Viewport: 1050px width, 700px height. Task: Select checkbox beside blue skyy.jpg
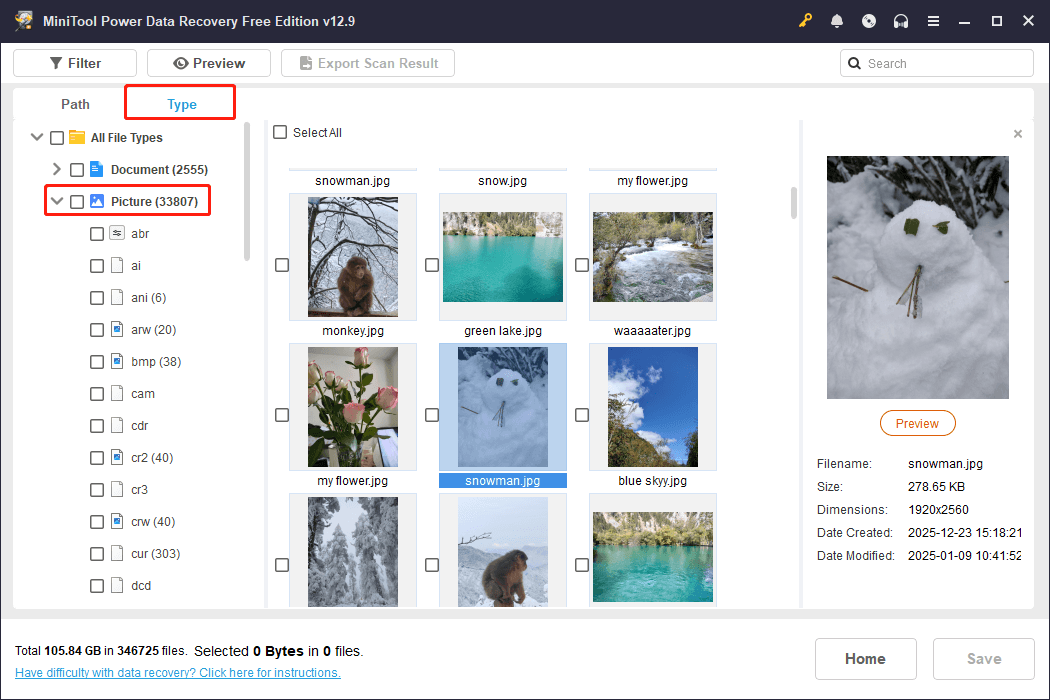tap(582, 415)
